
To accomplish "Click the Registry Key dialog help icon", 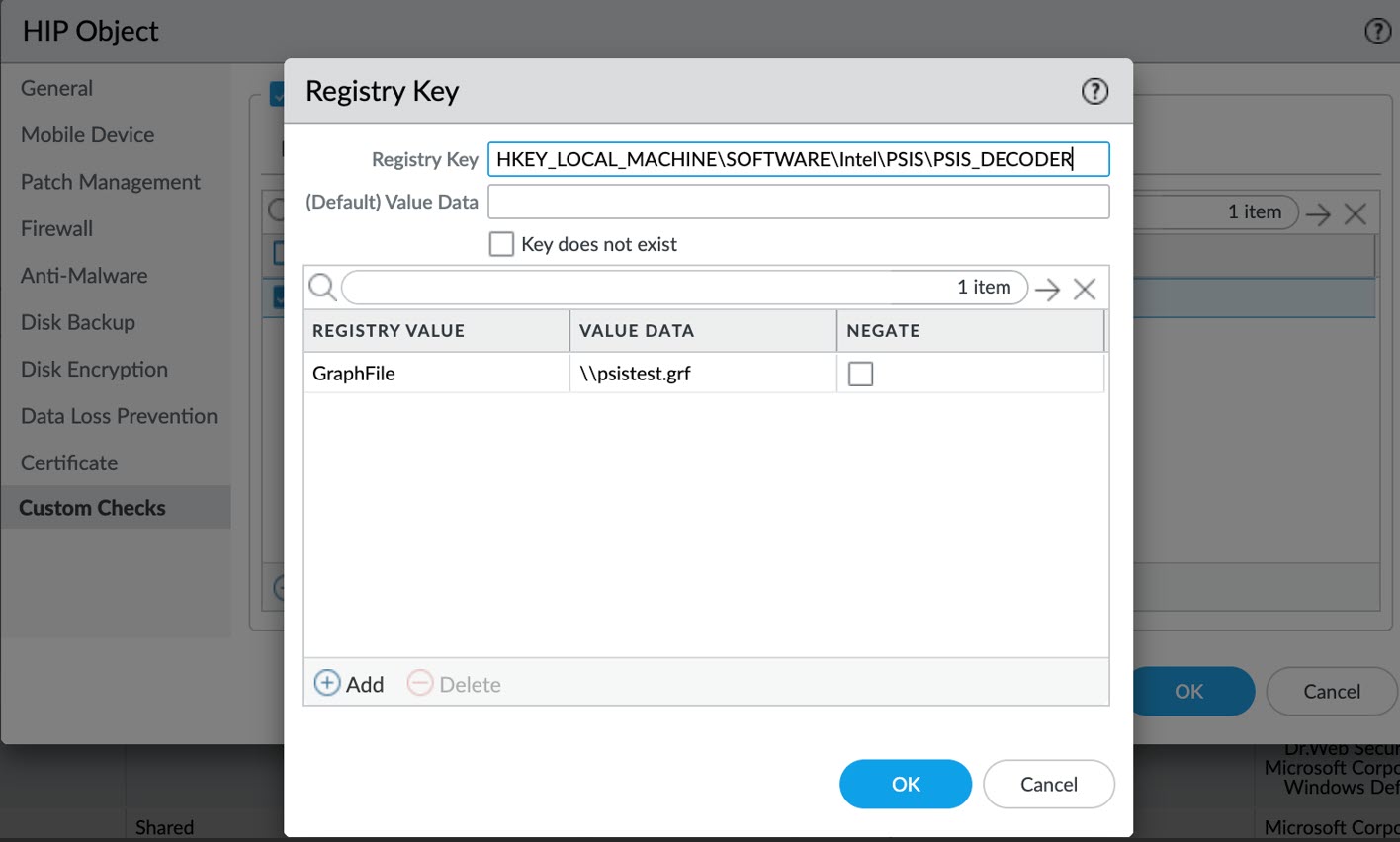I will click(1094, 92).
